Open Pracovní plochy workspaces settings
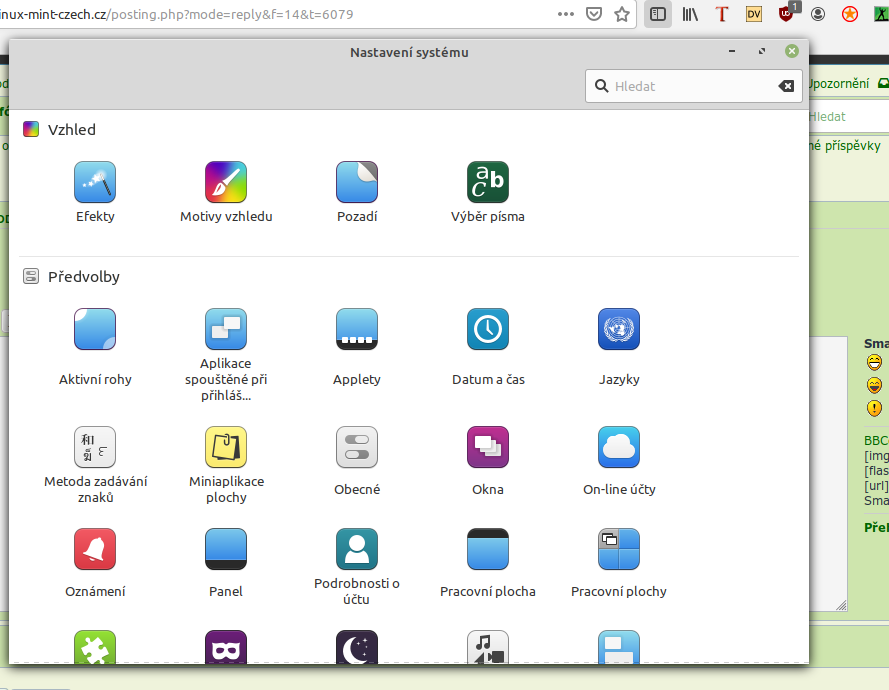889x690 pixels. pyautogui.click(x=619, y=550)
